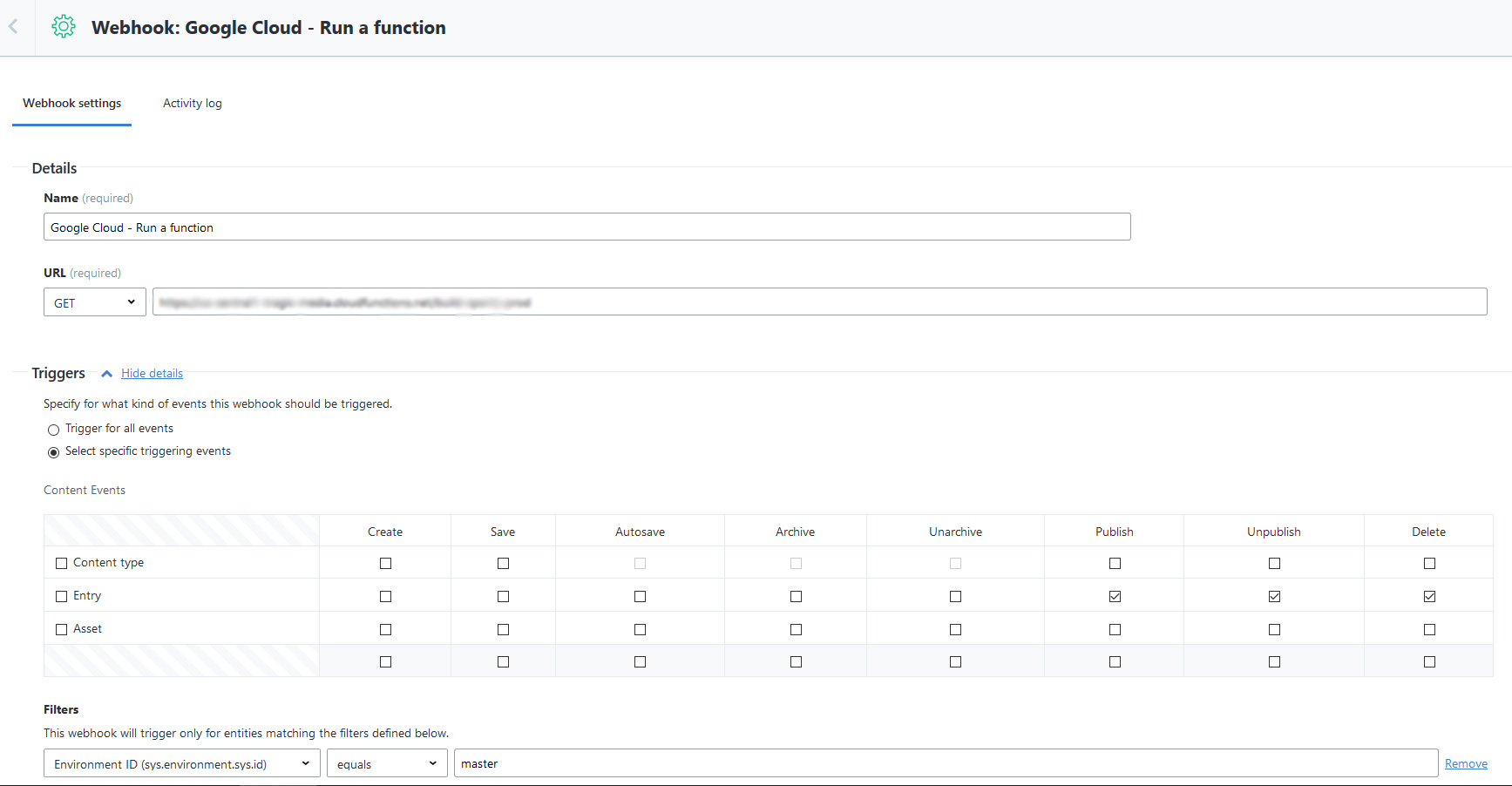Screen dimensions: 1512x786
Task: Open the GET method dropdown
Action: click(94, 302)
